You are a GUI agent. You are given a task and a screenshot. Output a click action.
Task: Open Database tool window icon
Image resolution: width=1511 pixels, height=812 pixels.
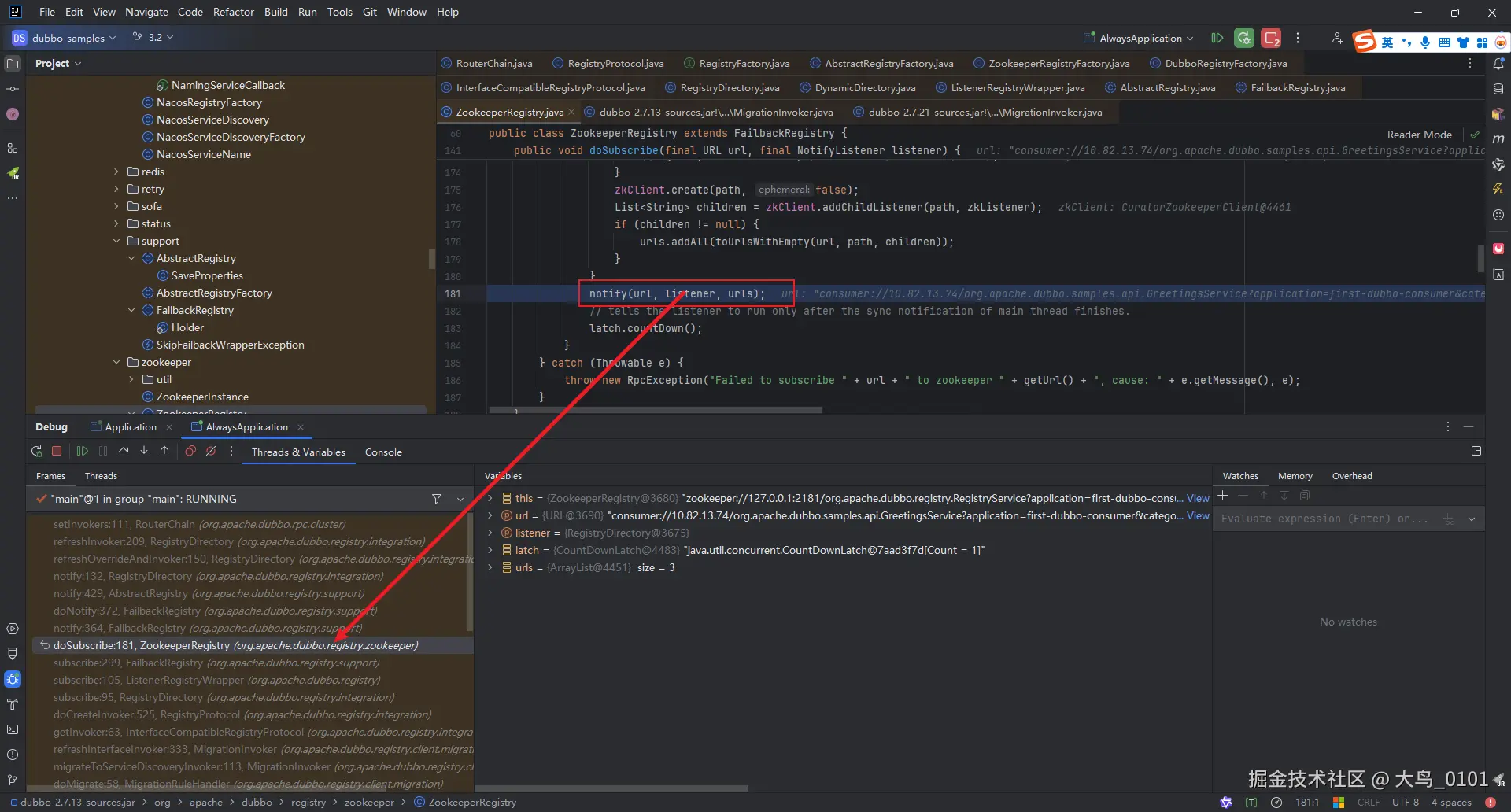tap(1498, 89)
